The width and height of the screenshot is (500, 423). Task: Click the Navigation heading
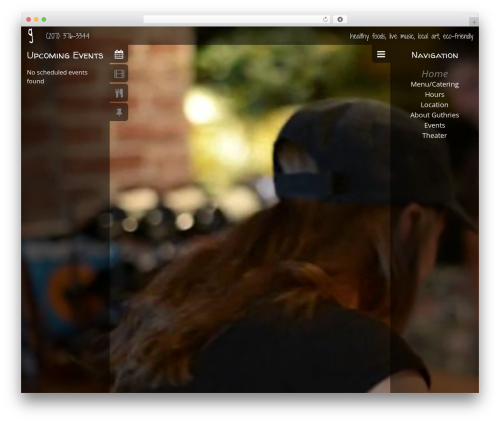click(x=435, y=55)
